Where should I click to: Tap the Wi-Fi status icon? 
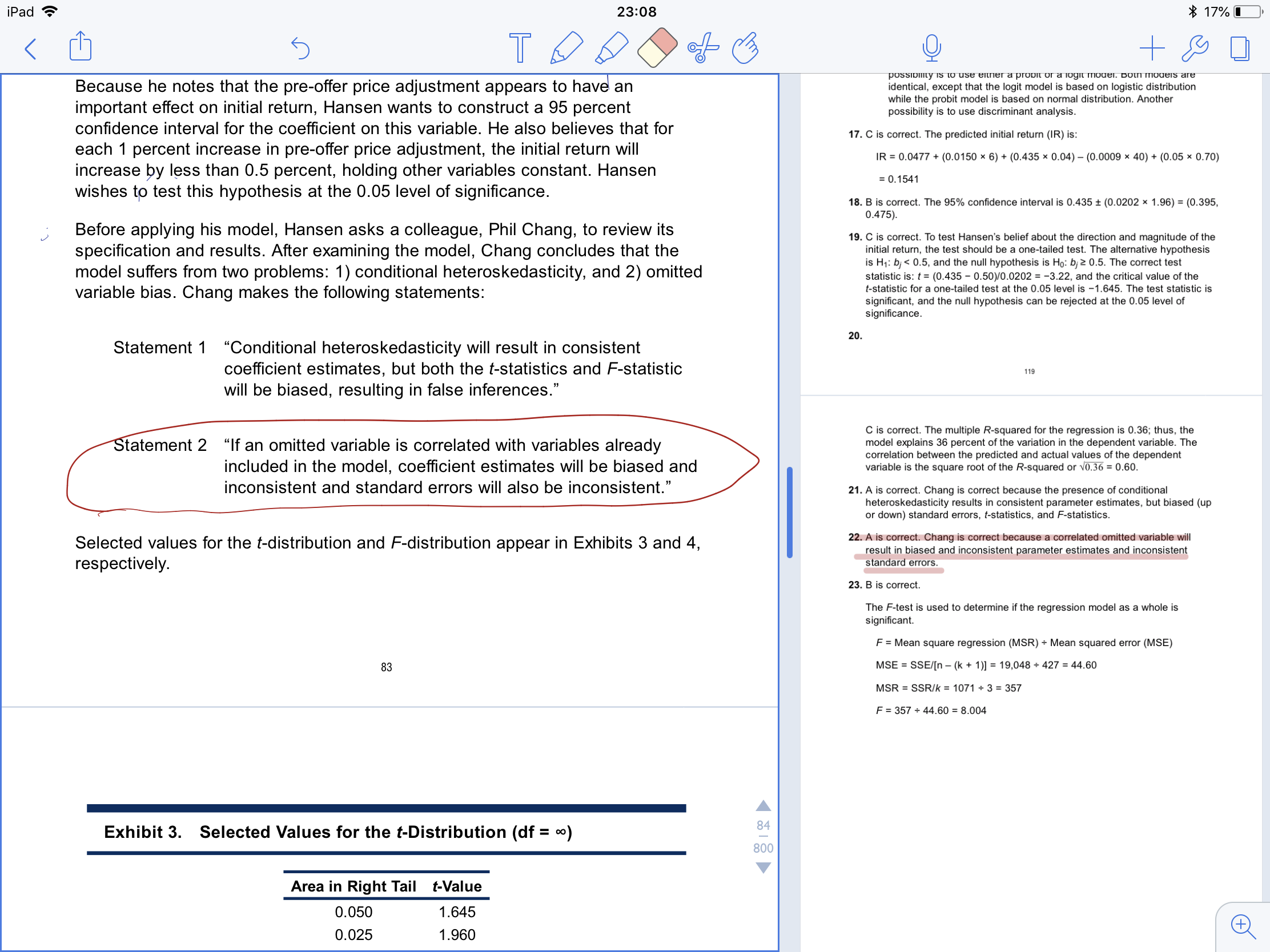(x=50, y=11)
